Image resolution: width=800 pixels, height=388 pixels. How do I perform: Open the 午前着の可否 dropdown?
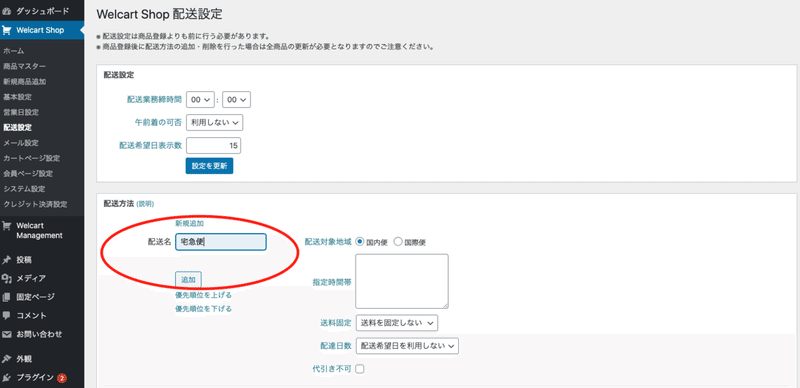coord(214,123)
